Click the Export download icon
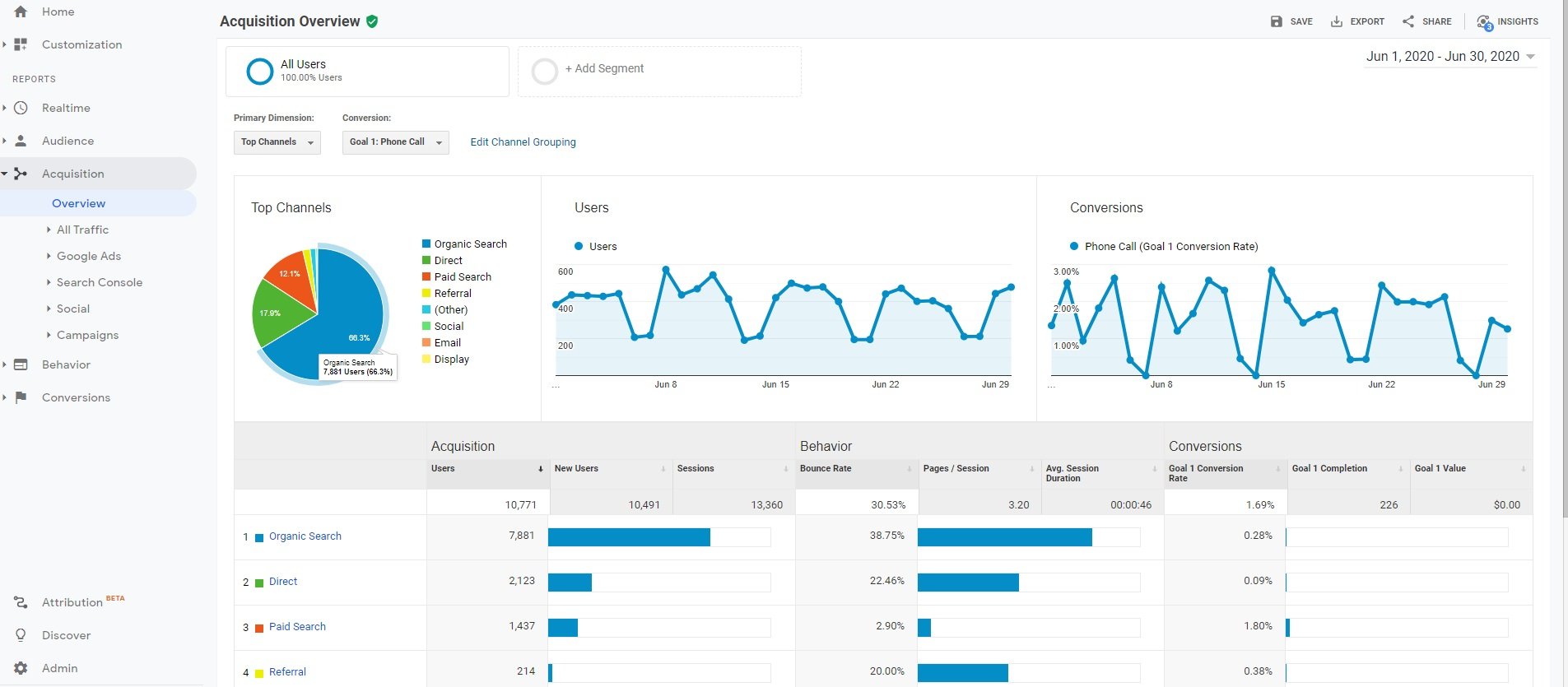The height and width of the screenshot is (687, 1568). point(1337,21)
